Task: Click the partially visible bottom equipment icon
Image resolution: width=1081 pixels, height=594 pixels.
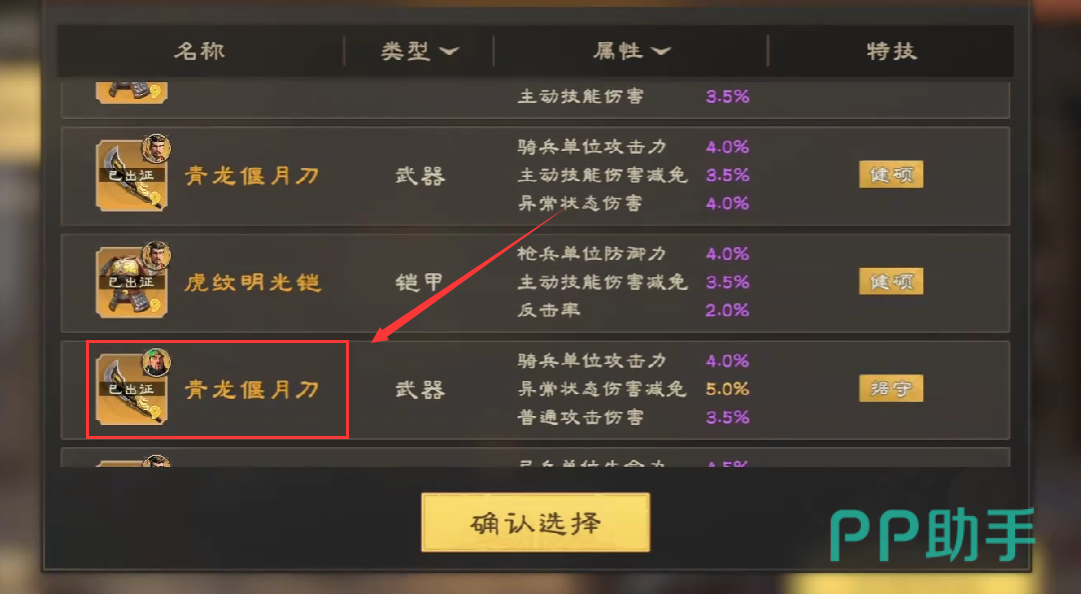Action: pyautogui.click(x=133, y=461)
